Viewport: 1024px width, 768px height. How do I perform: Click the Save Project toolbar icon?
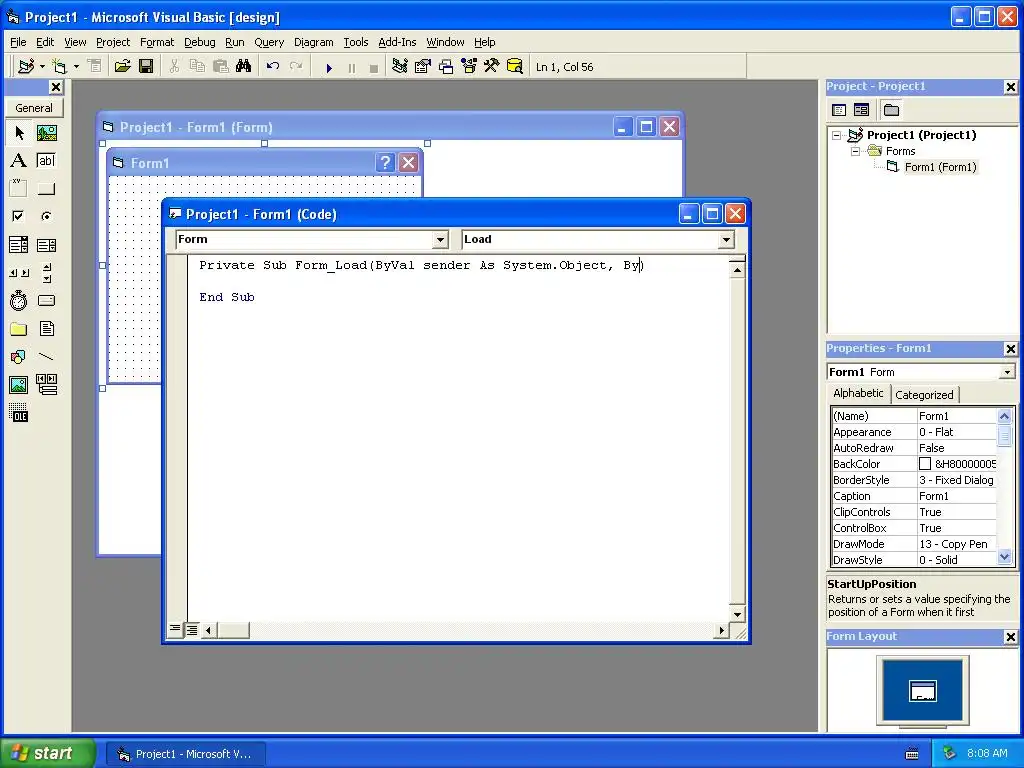(146, 67)
